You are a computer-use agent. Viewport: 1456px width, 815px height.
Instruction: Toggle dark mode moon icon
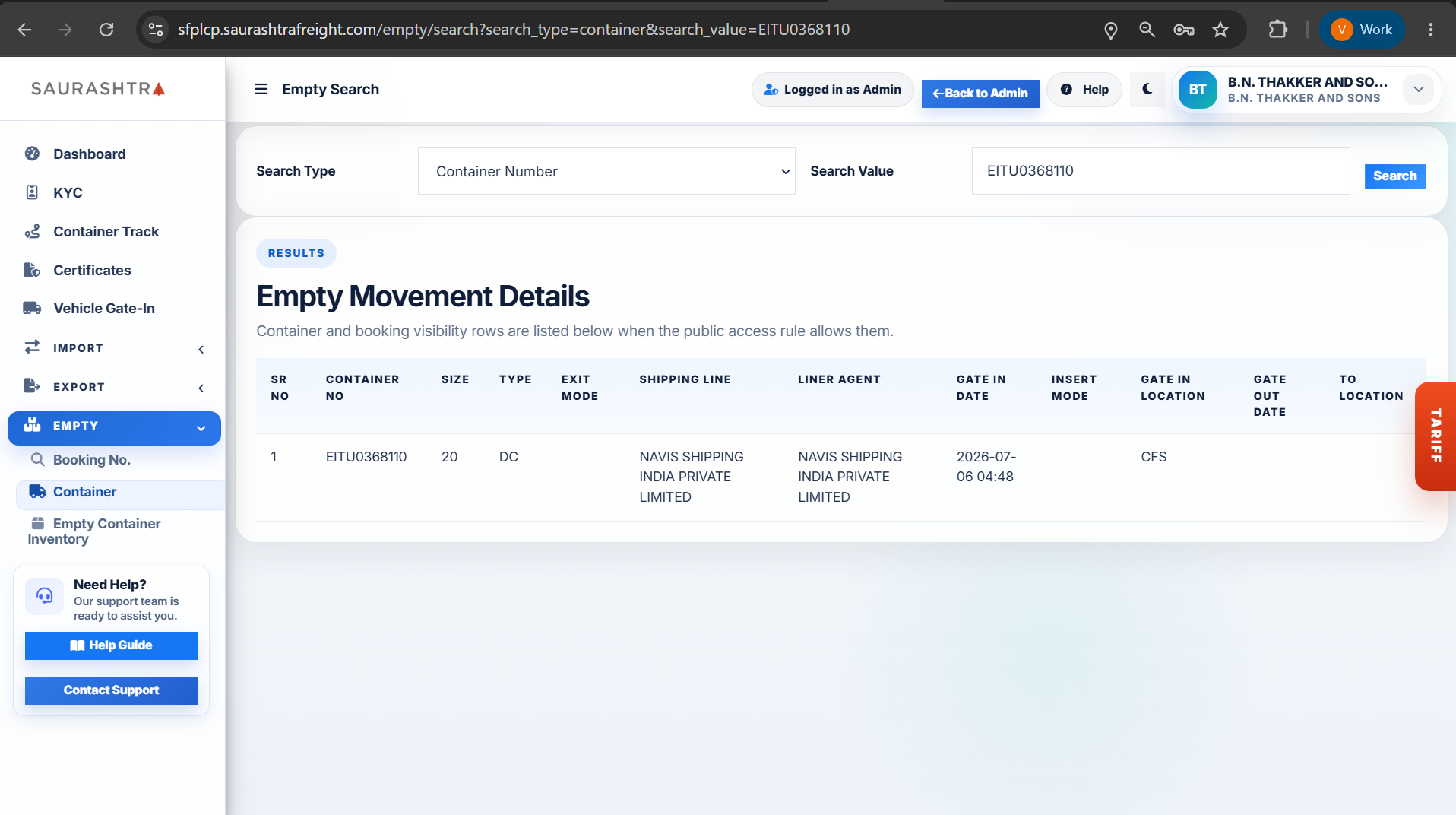click(1147, 90)
